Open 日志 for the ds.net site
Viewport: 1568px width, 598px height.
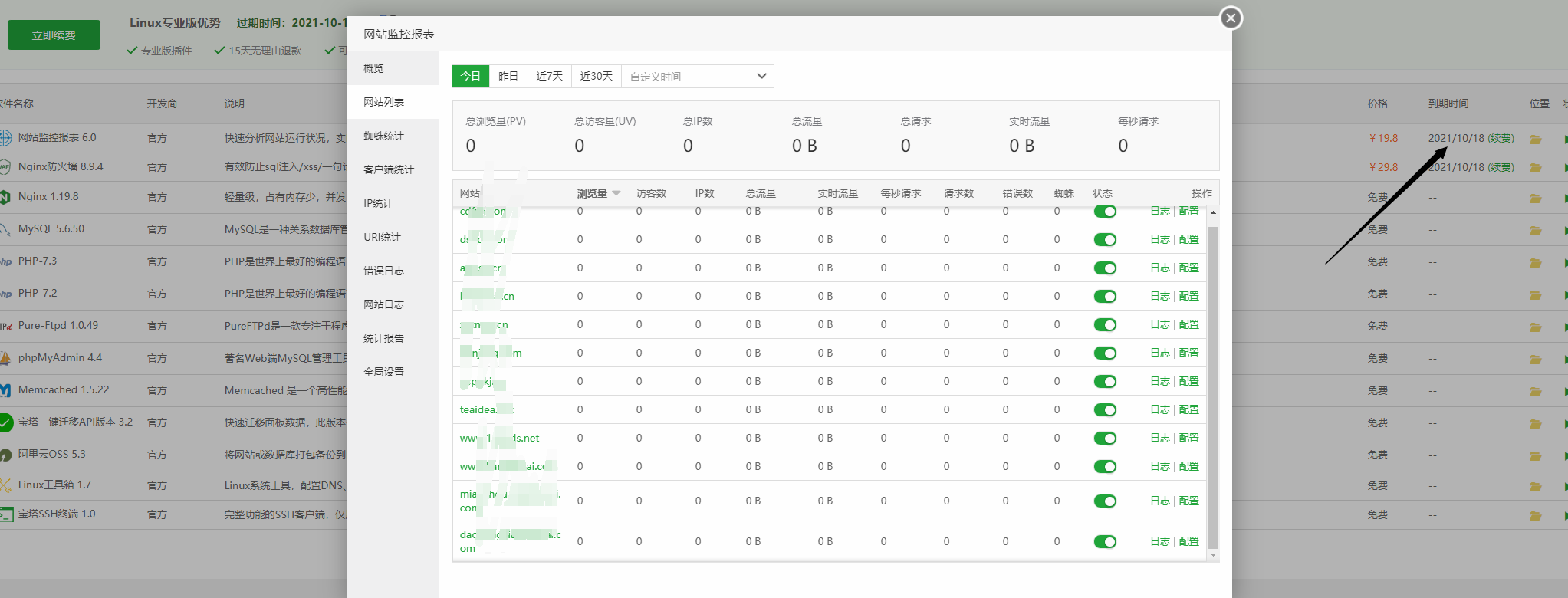click(x=1160, y=438)
